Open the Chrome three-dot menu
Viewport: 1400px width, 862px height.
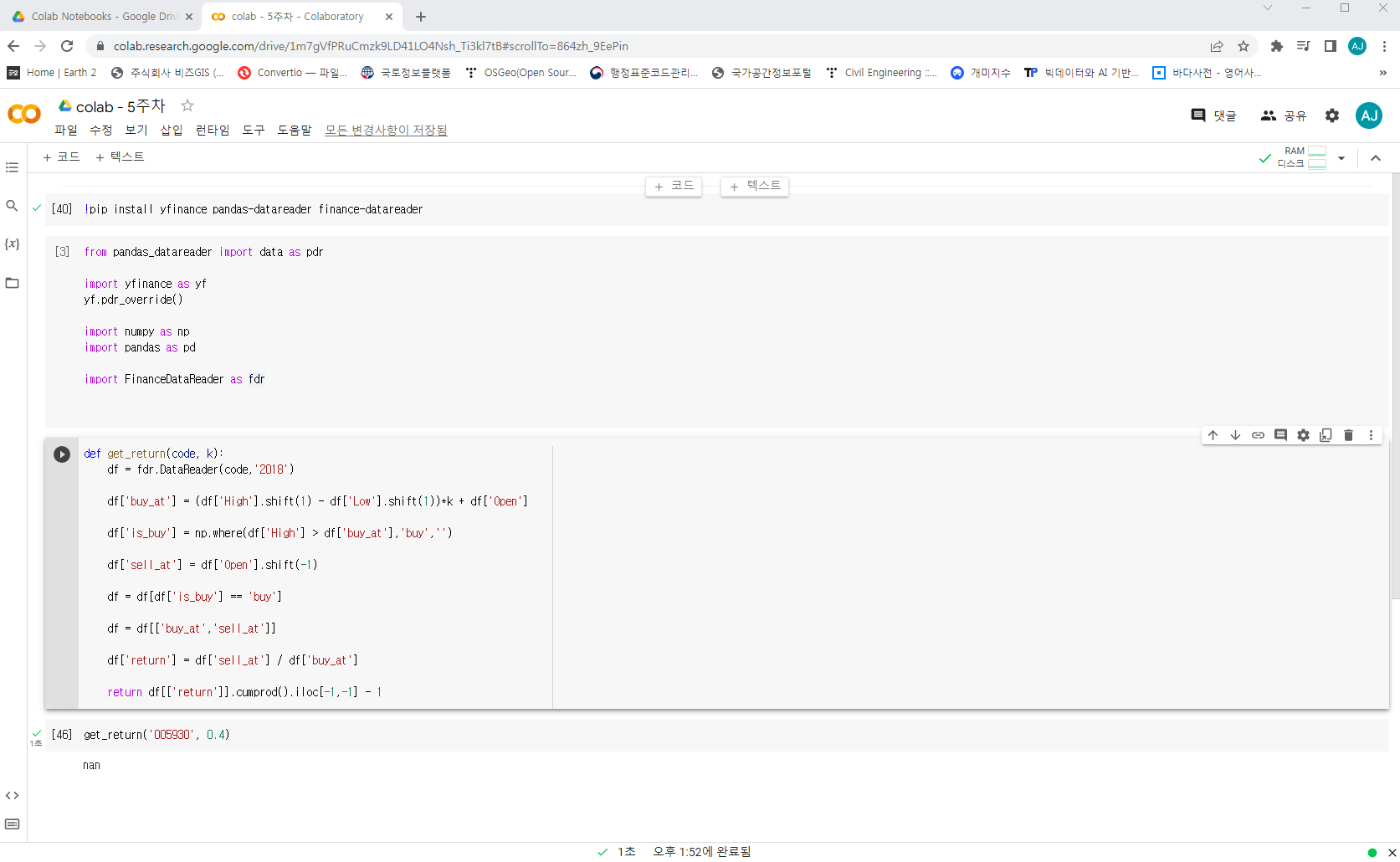(1385, 46)
